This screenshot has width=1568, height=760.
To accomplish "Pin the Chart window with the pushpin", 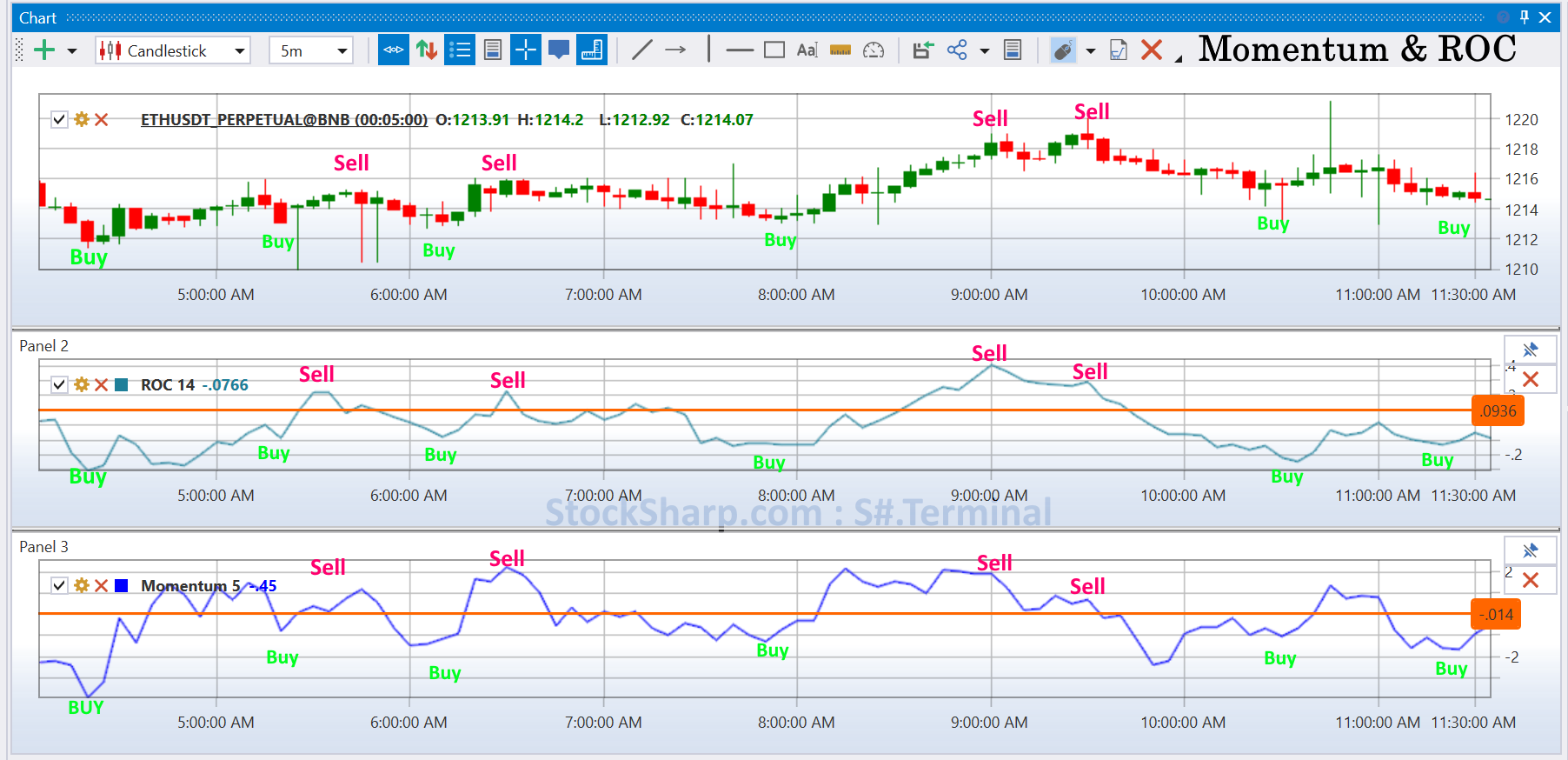I will [1524, 17].
